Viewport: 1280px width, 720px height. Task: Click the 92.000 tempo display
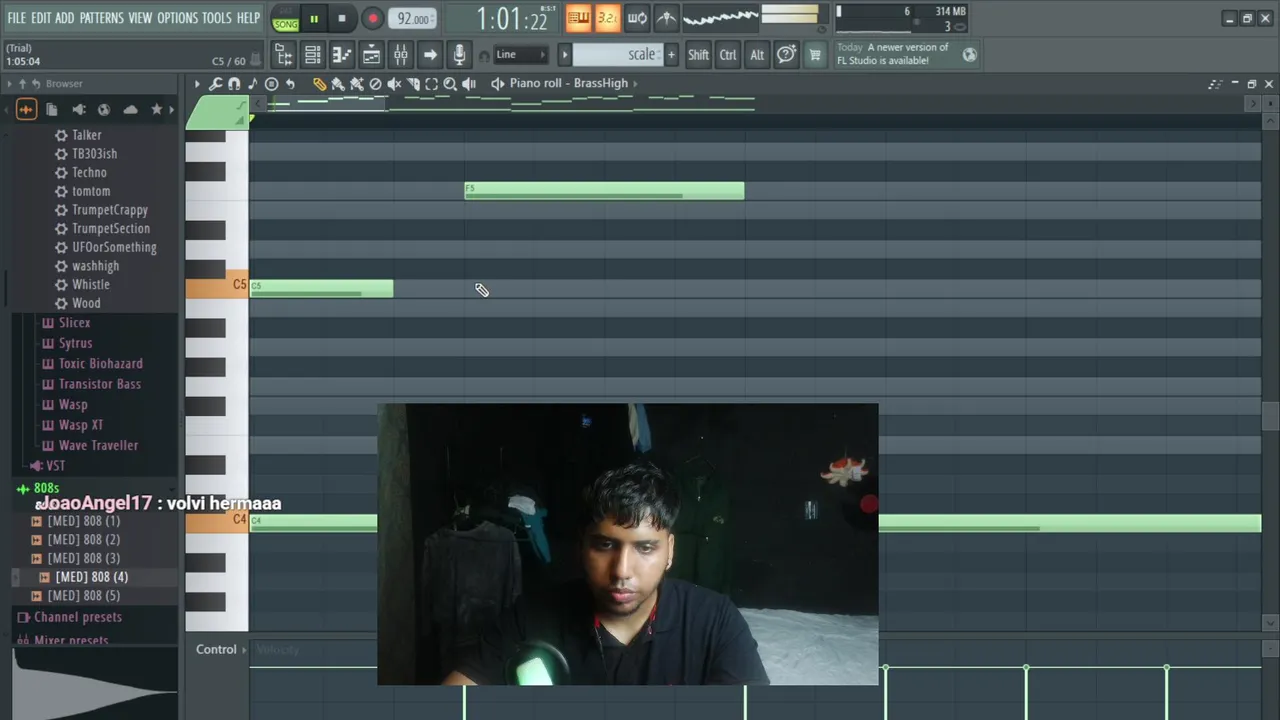click(x=413, y=19)
